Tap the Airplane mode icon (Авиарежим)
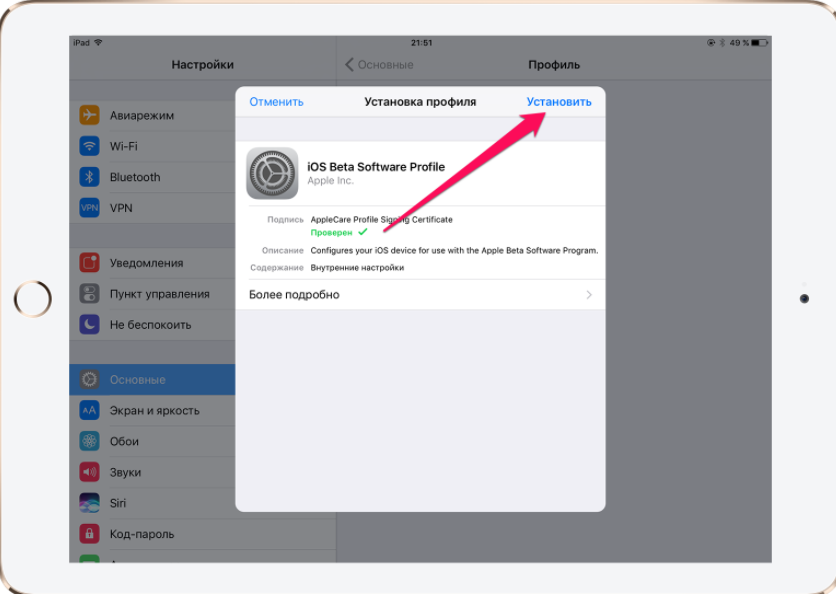Viewport: 836px width, 594px height. 90,115
